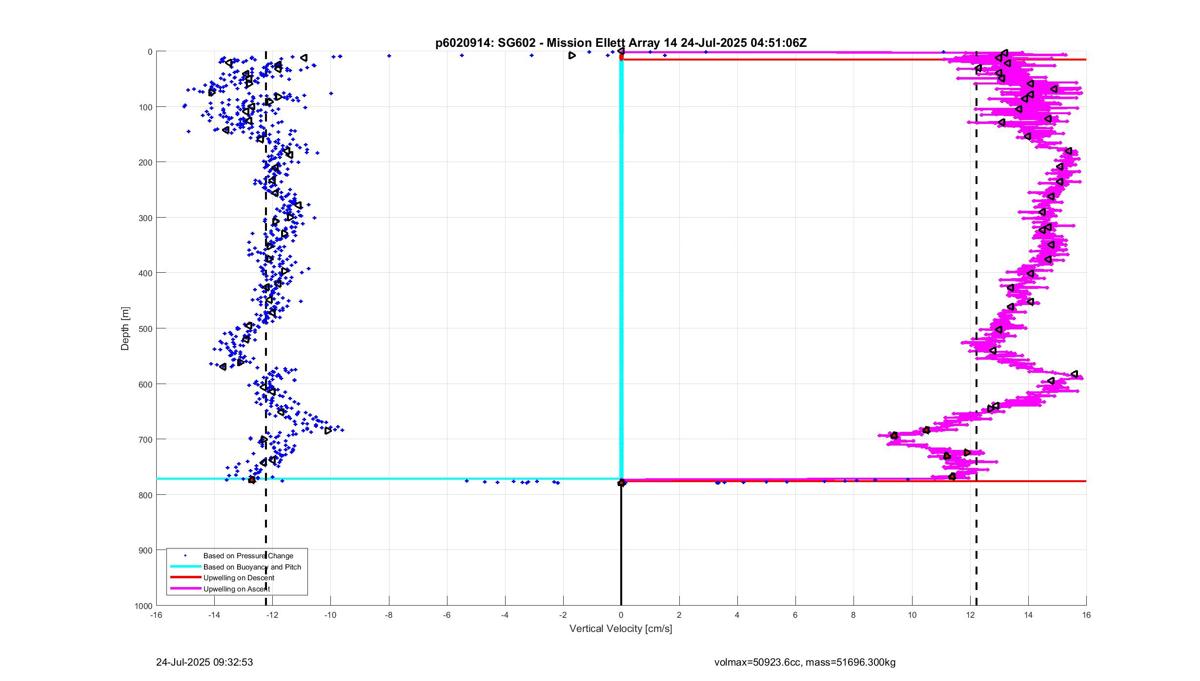
Task: Click the x-axis tick label '-8'
Action: click(388, 615)
